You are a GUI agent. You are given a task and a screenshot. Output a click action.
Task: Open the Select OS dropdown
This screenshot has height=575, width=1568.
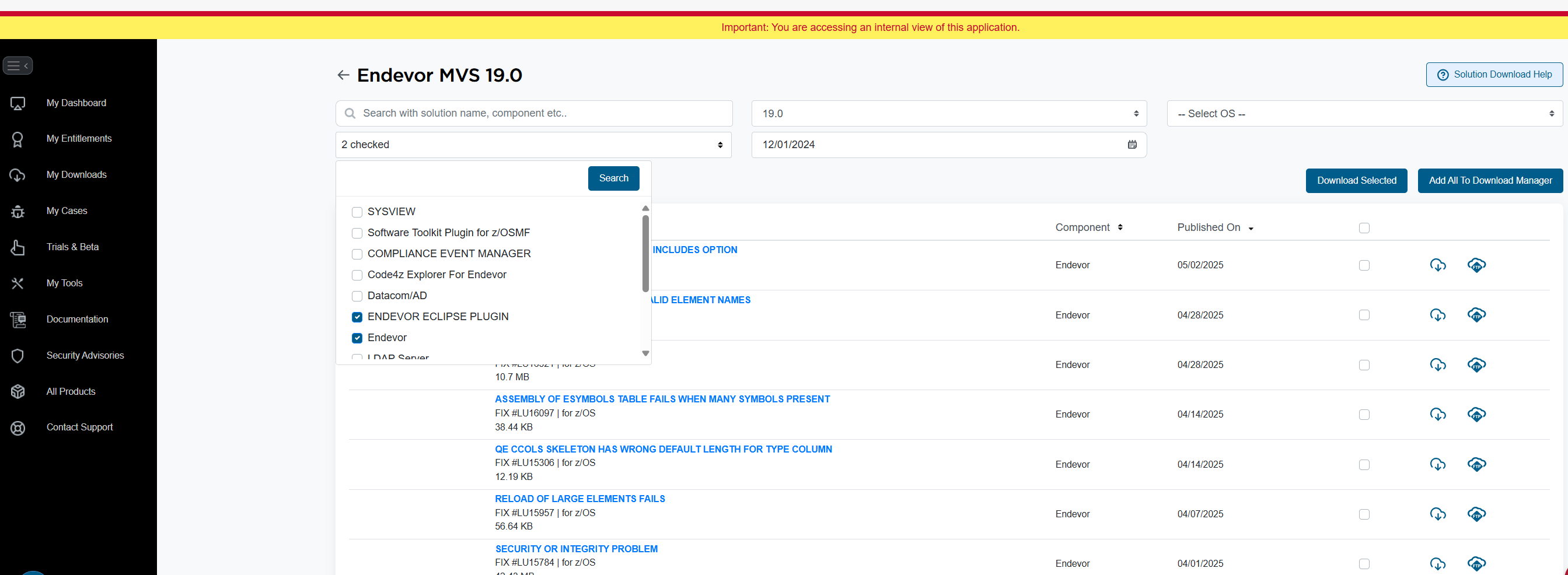click(1365, 114)
